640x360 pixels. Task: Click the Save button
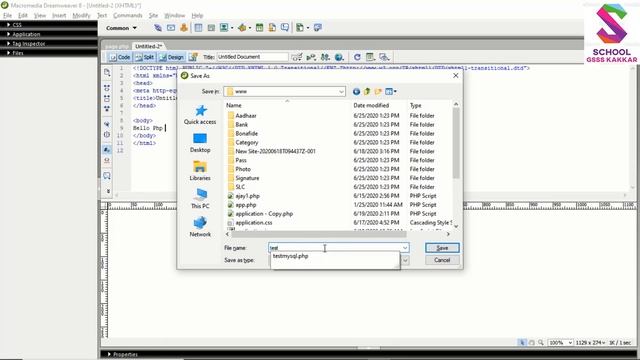point(442,248)
